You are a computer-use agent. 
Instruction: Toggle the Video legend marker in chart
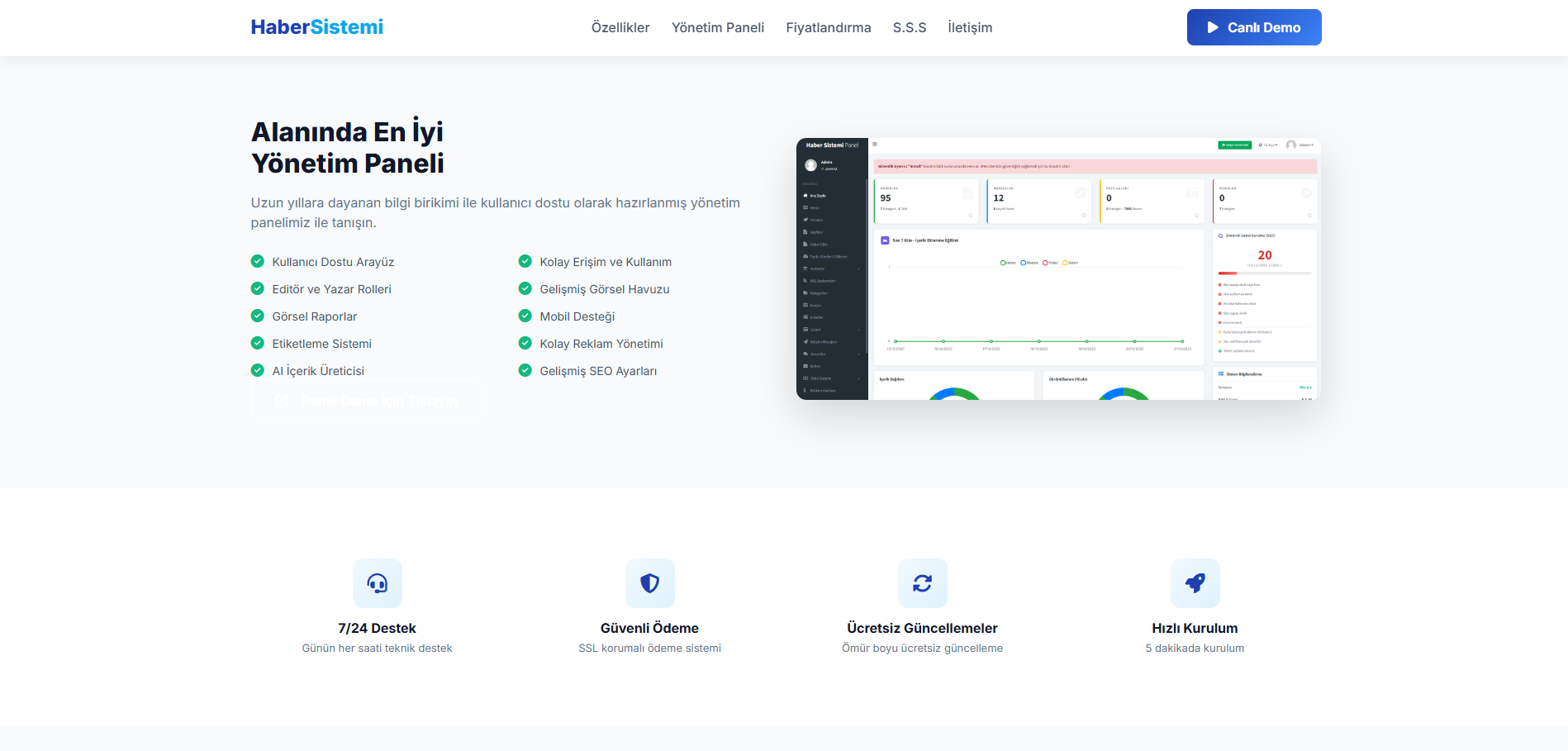tap(1045, 263)
